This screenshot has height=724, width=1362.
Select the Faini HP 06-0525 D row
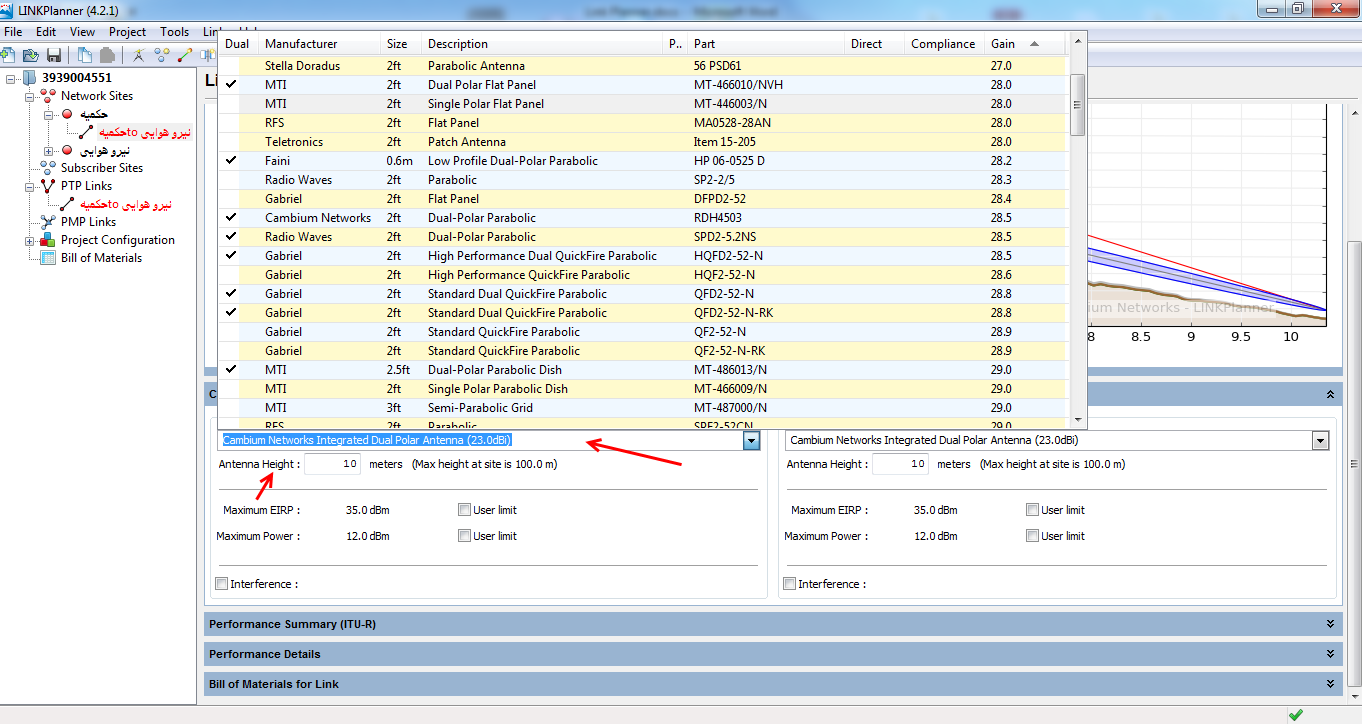(x=644, y=161)
